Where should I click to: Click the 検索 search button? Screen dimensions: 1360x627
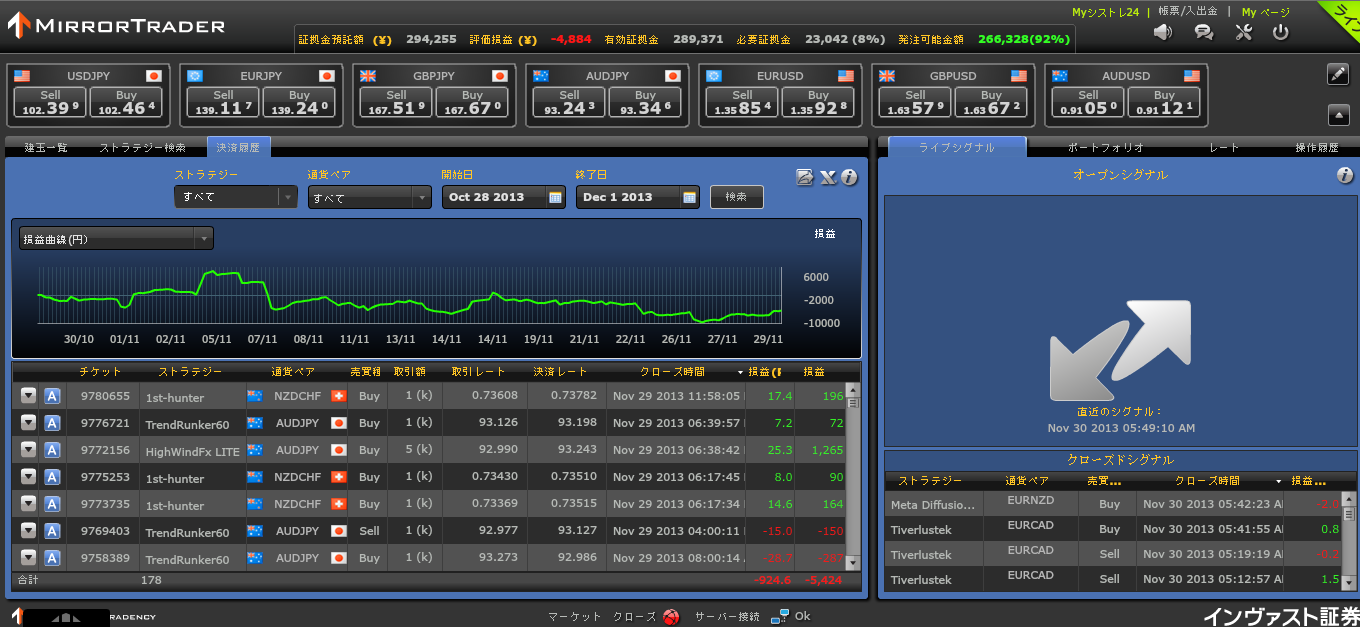737,197
